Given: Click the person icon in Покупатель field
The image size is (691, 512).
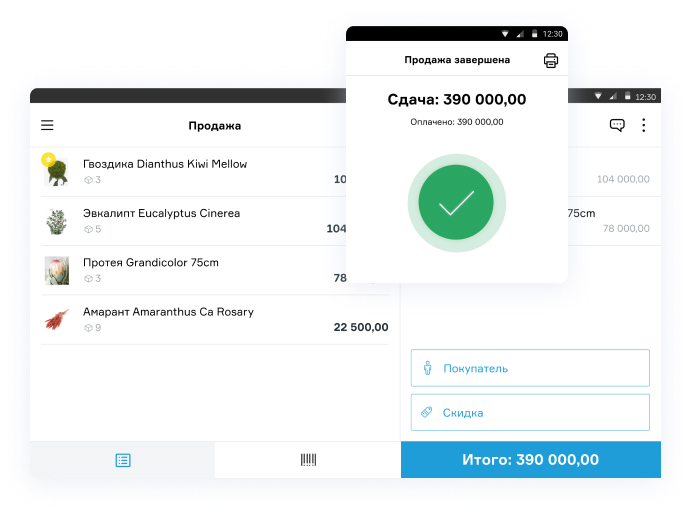Looking at the screenshot, I should [x=427, y=368].
